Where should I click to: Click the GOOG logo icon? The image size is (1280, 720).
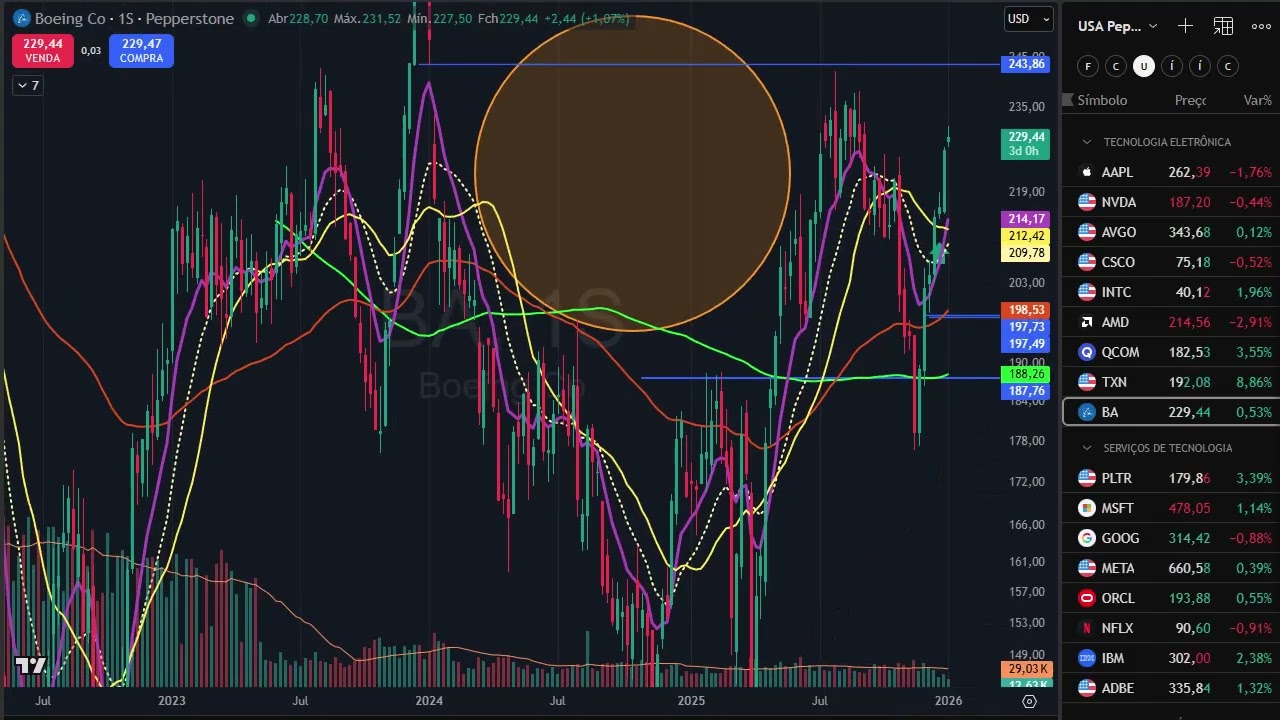[1087, 538]
